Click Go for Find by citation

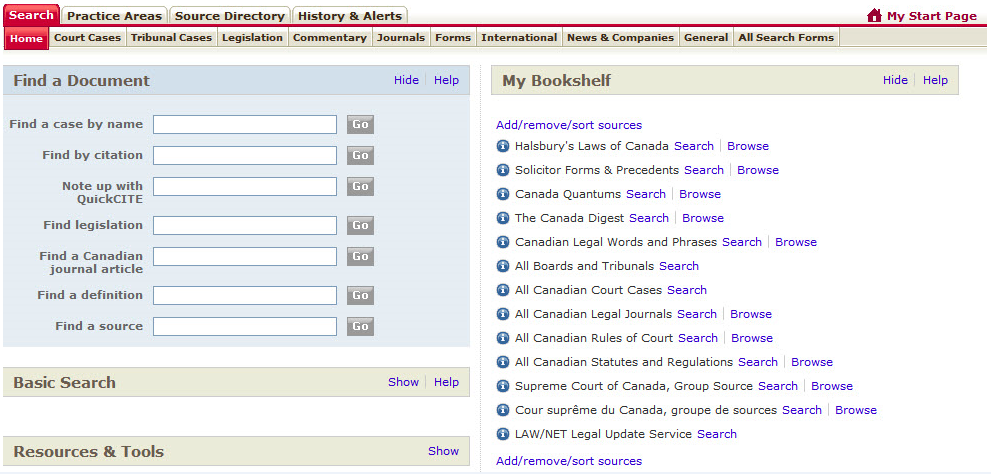click(360, 155)
